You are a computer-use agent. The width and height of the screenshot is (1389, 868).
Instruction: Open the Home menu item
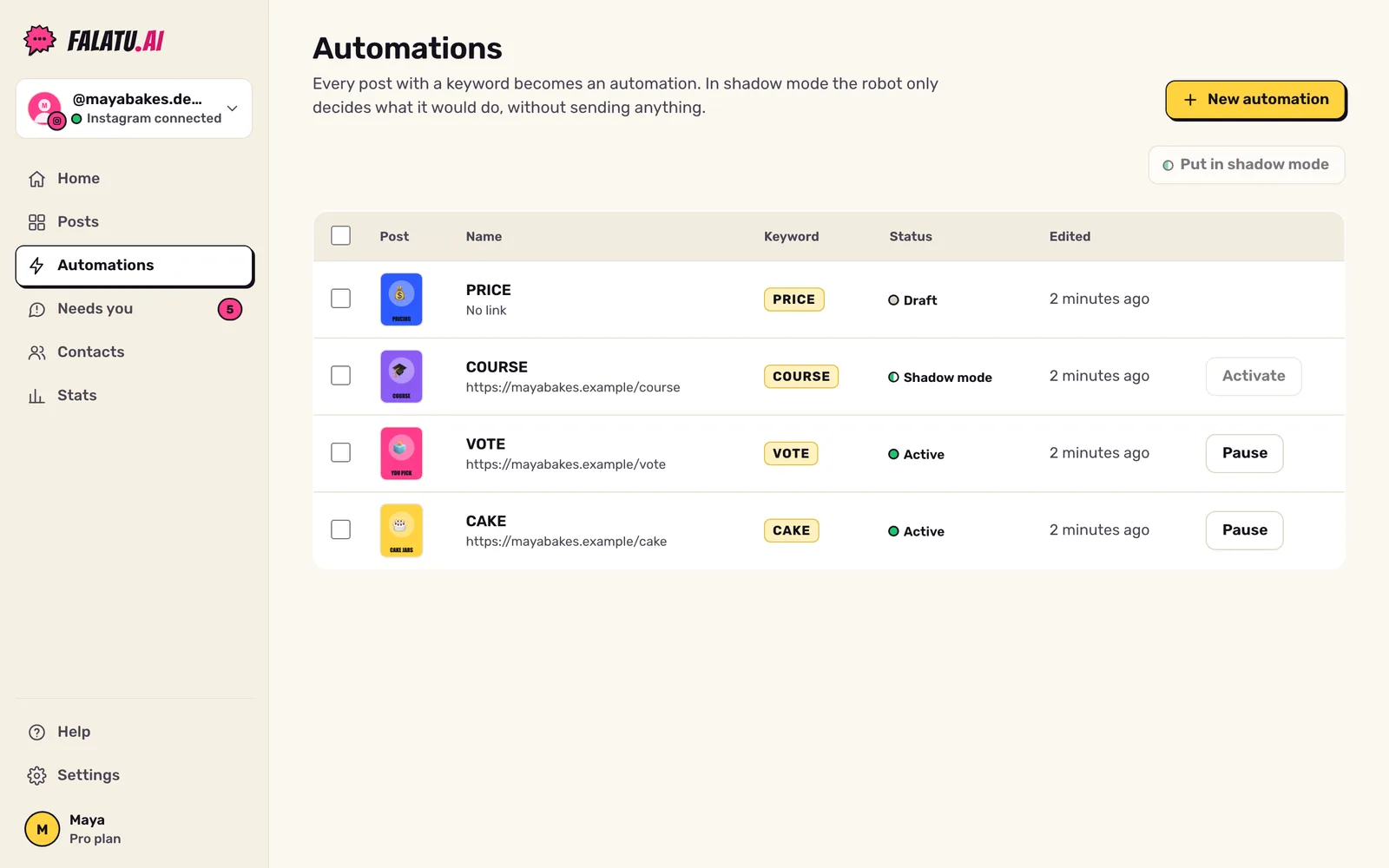135,178
